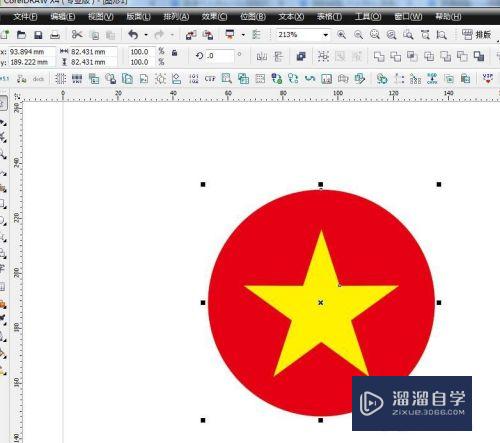Open the 工具(O) menu
500x443 pixels.
pyautogui.click(x=368, y=16)
